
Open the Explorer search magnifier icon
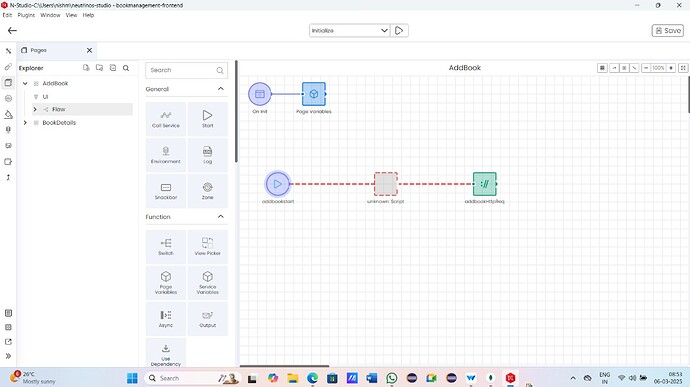[126, 68]
